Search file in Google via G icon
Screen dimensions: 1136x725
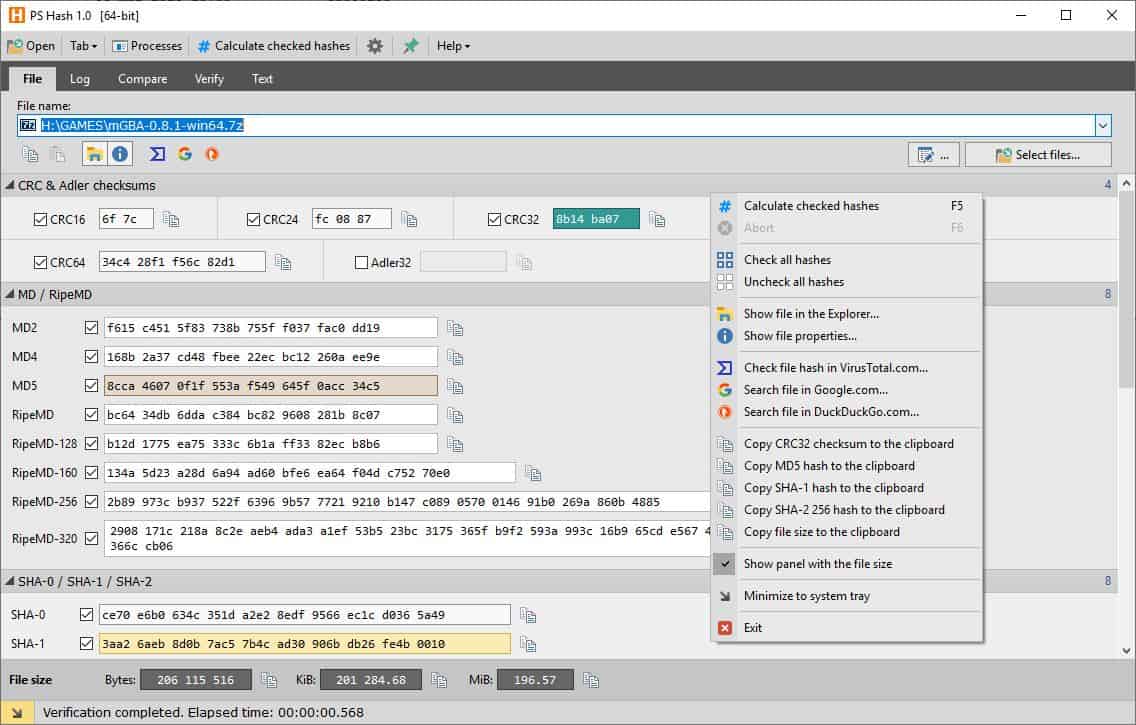pyautogui.click(x=185, y=154)
